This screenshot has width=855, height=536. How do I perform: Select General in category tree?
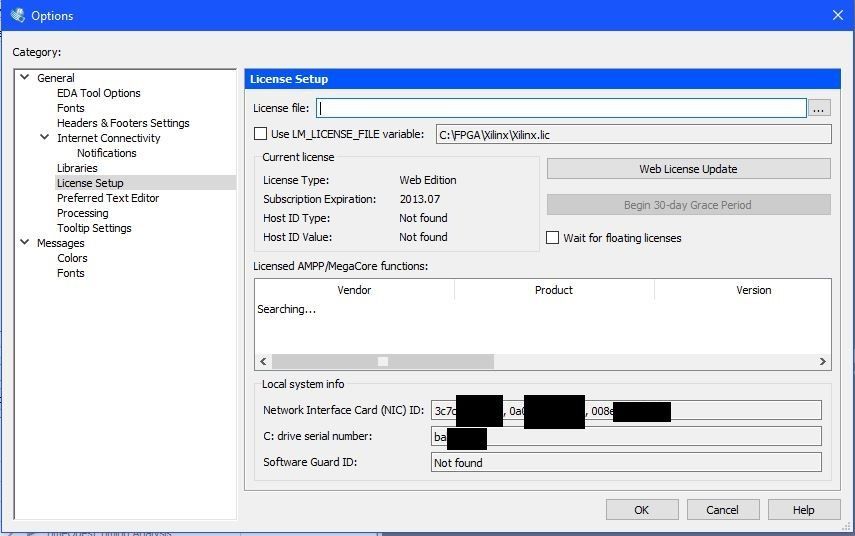(56, 78)
